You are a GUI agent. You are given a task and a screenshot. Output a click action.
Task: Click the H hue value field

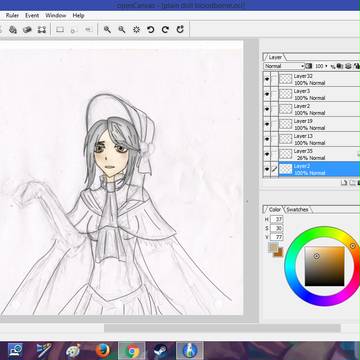click(x=277, y=219)
